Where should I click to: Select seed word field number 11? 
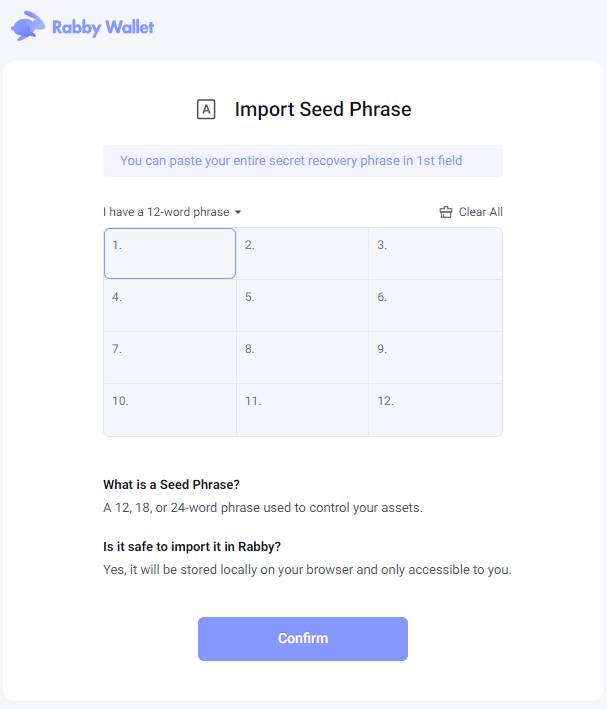302,410
